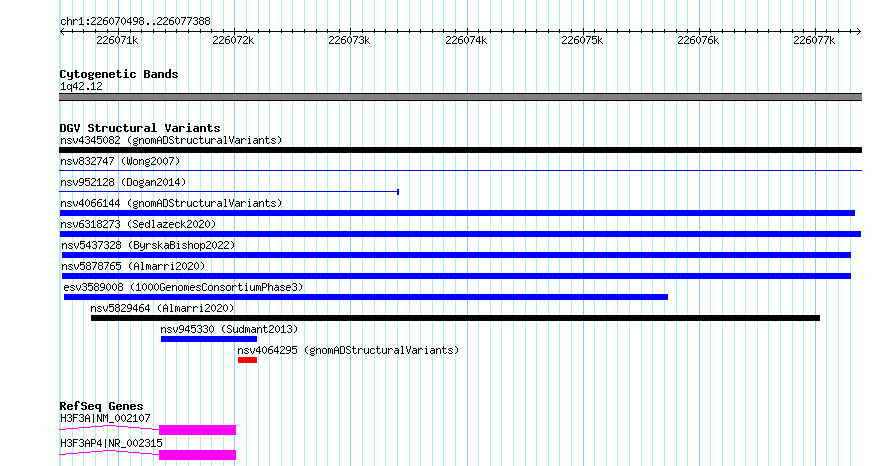
Task: Click the 226077k ruler tick label
Action: point(814,40)
